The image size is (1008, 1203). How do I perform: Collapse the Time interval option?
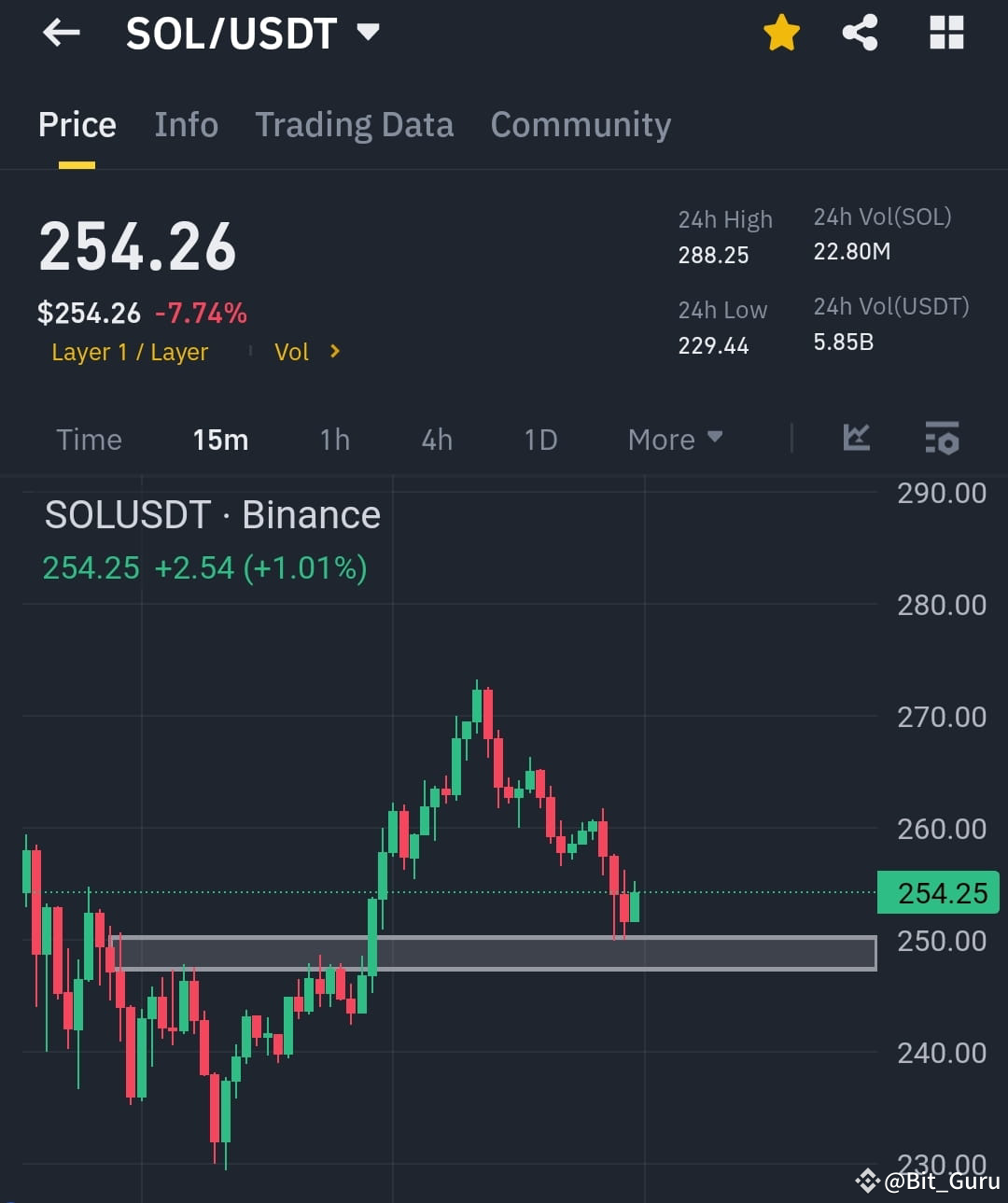pyautogui.click(x=89, y=439)
